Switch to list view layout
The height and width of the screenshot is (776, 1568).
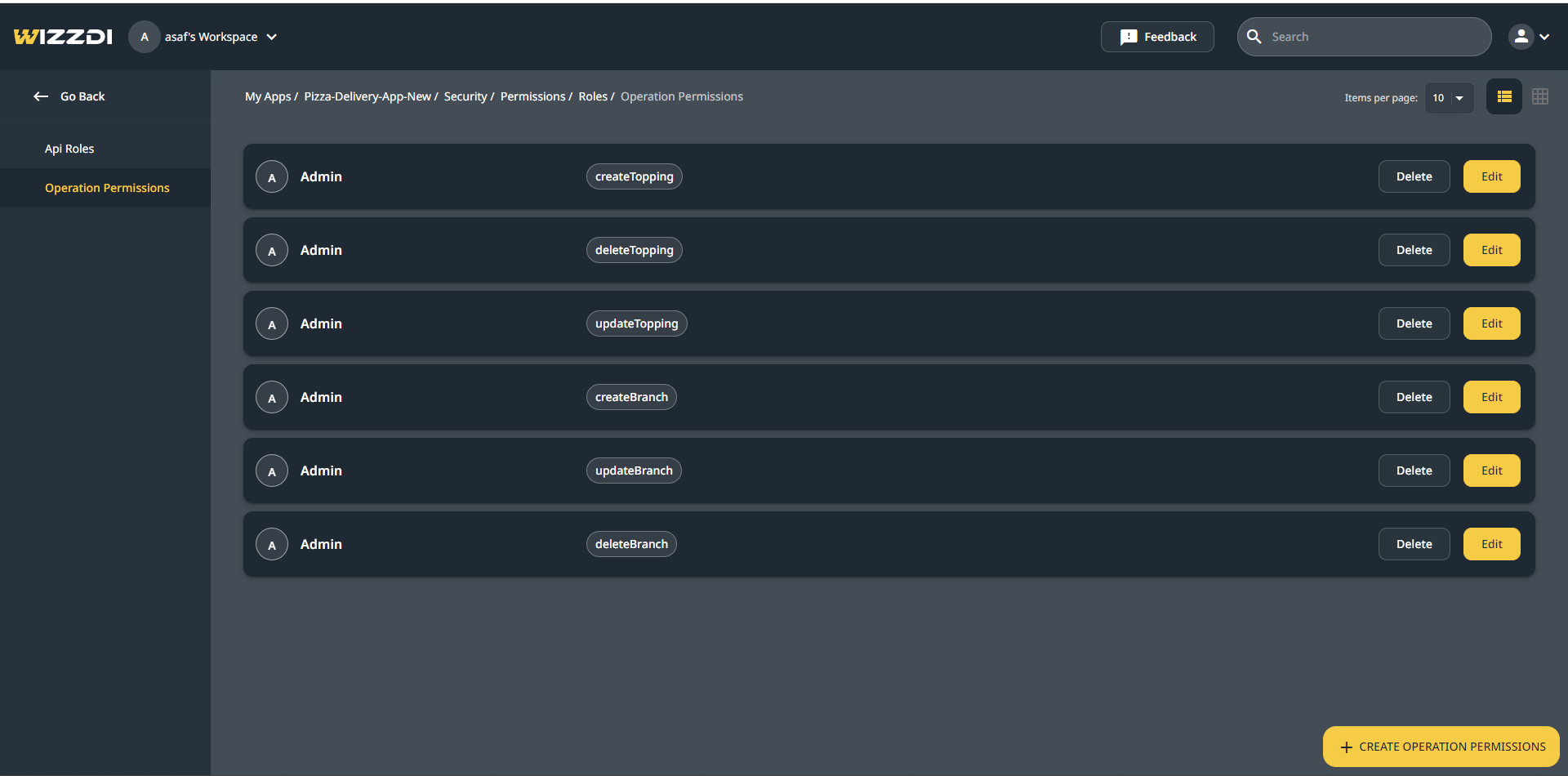coord(1503,96)
